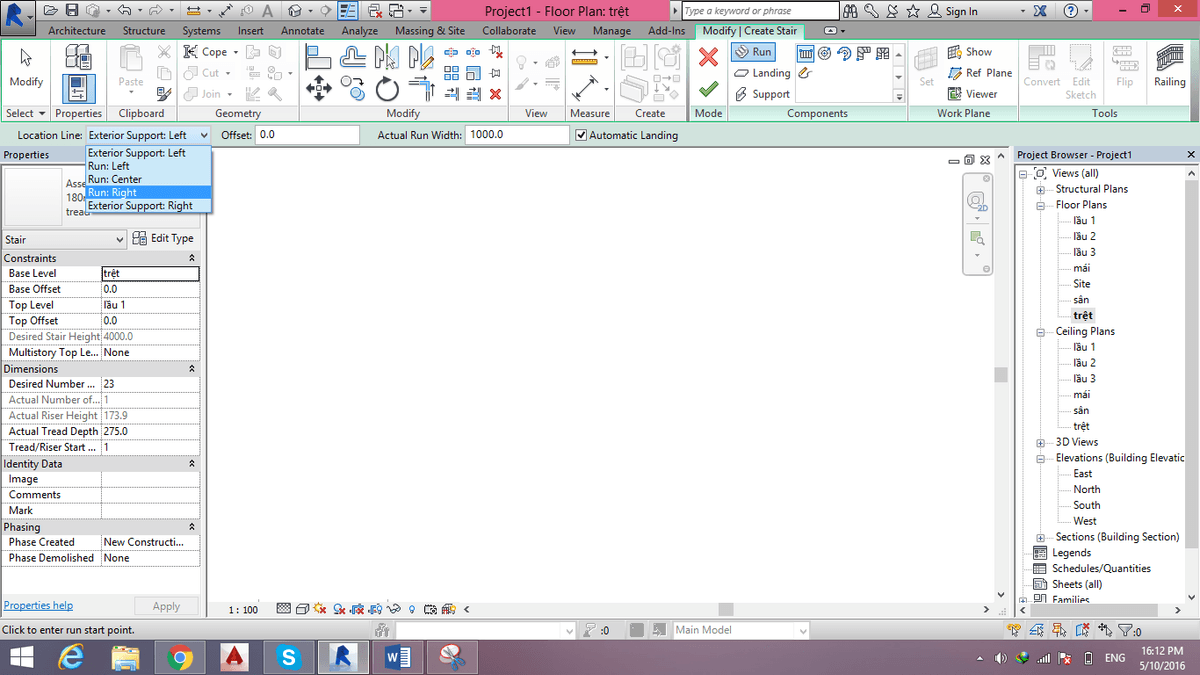The image size is (1200, 675).
Task: Select the Rotate tool
Action: (x=387, y=88)
